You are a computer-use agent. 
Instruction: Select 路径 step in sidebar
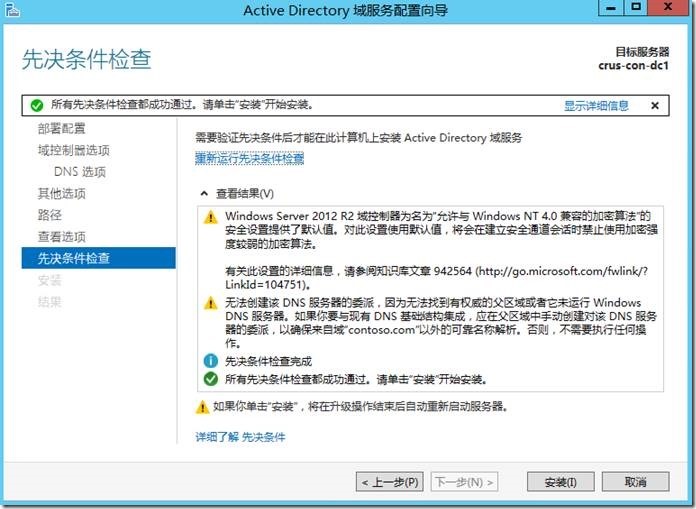click(x=49, y=215)
